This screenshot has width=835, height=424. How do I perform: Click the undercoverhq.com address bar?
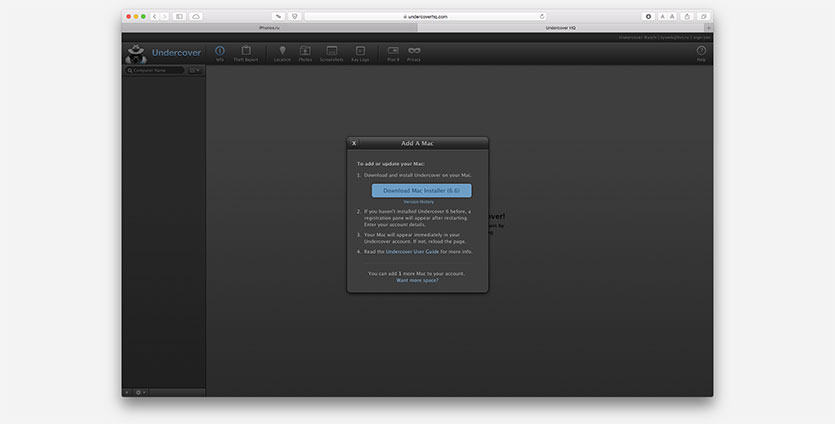[425, 17]
